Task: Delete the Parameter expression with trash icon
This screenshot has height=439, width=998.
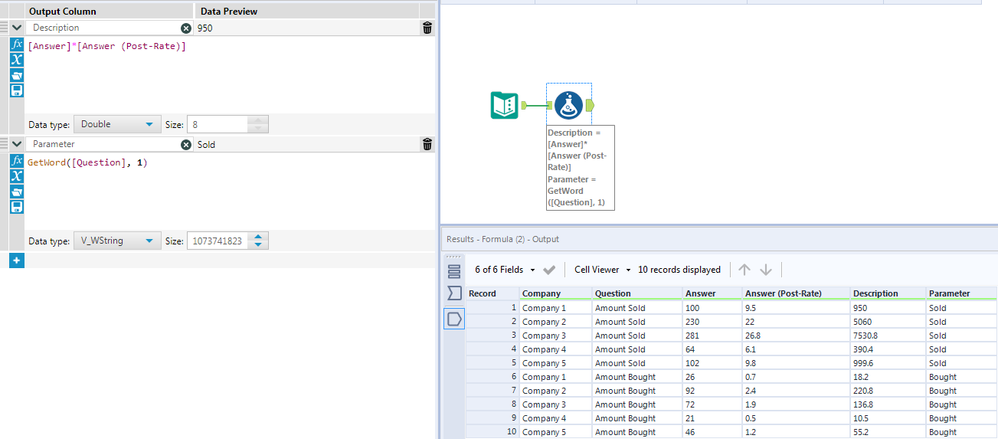Action: click(x=427, y=144)
